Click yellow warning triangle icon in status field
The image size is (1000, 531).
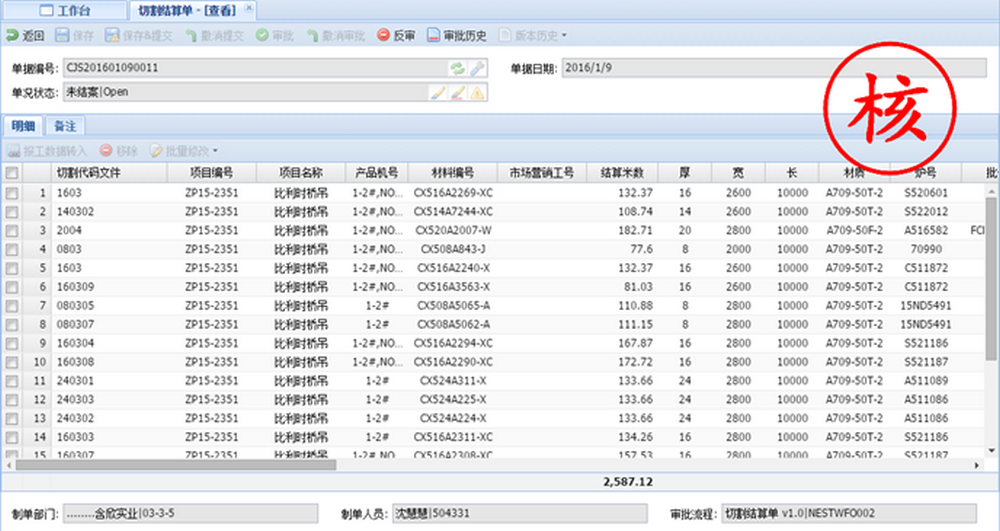(477, 93)
